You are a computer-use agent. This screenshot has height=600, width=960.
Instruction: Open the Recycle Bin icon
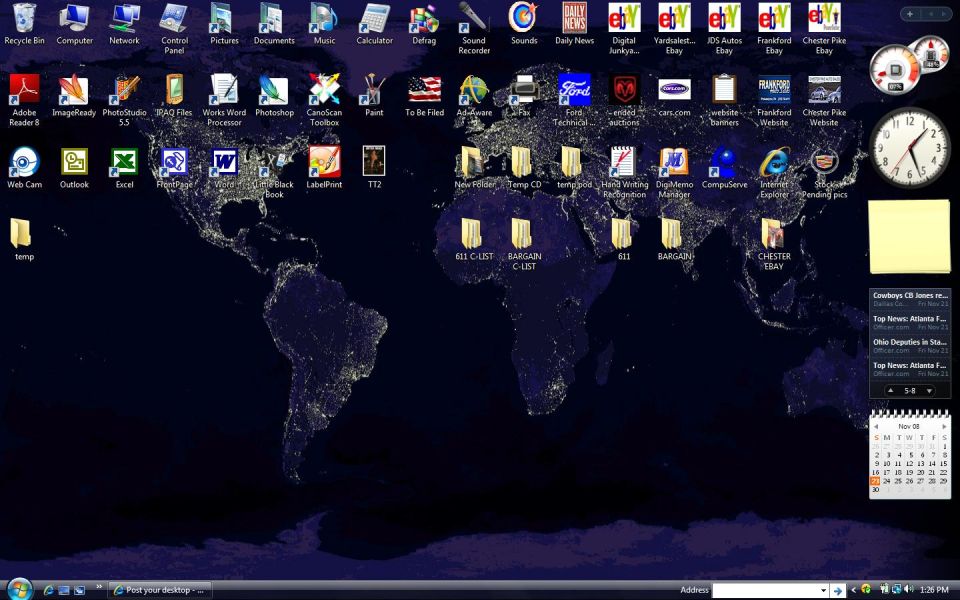point(24,18)
